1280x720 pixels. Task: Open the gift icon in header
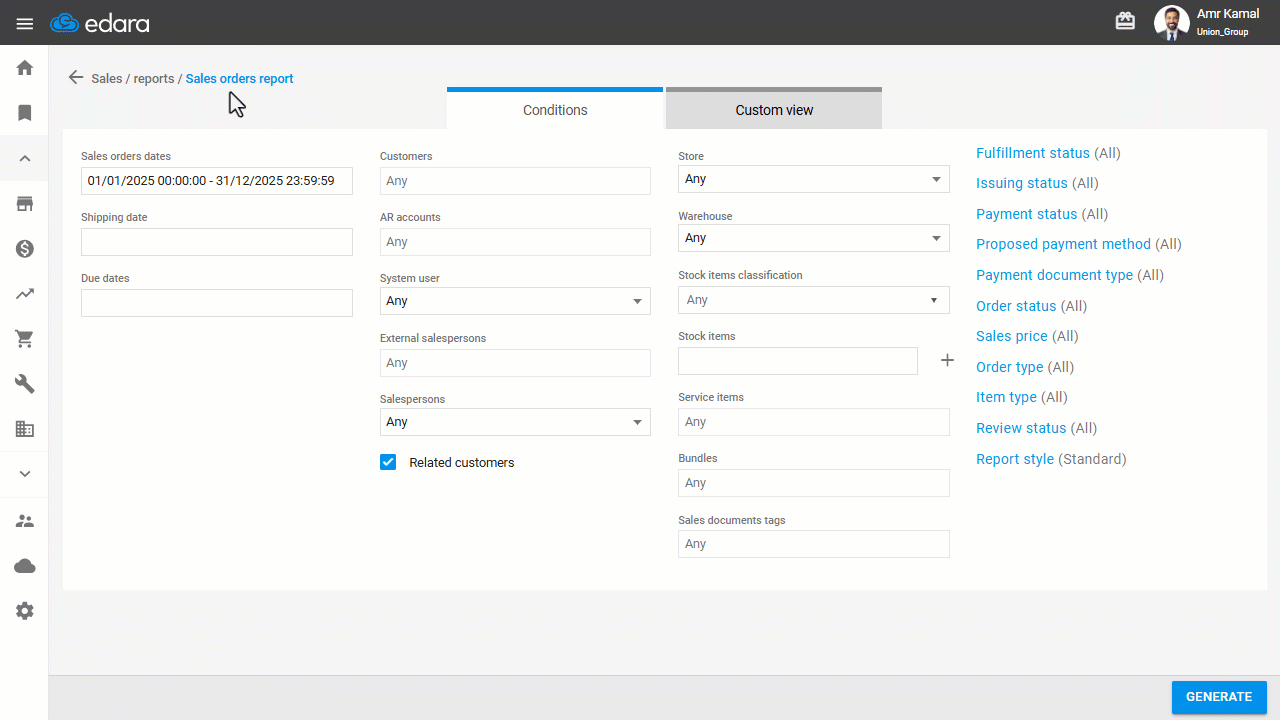[1126, 21]
